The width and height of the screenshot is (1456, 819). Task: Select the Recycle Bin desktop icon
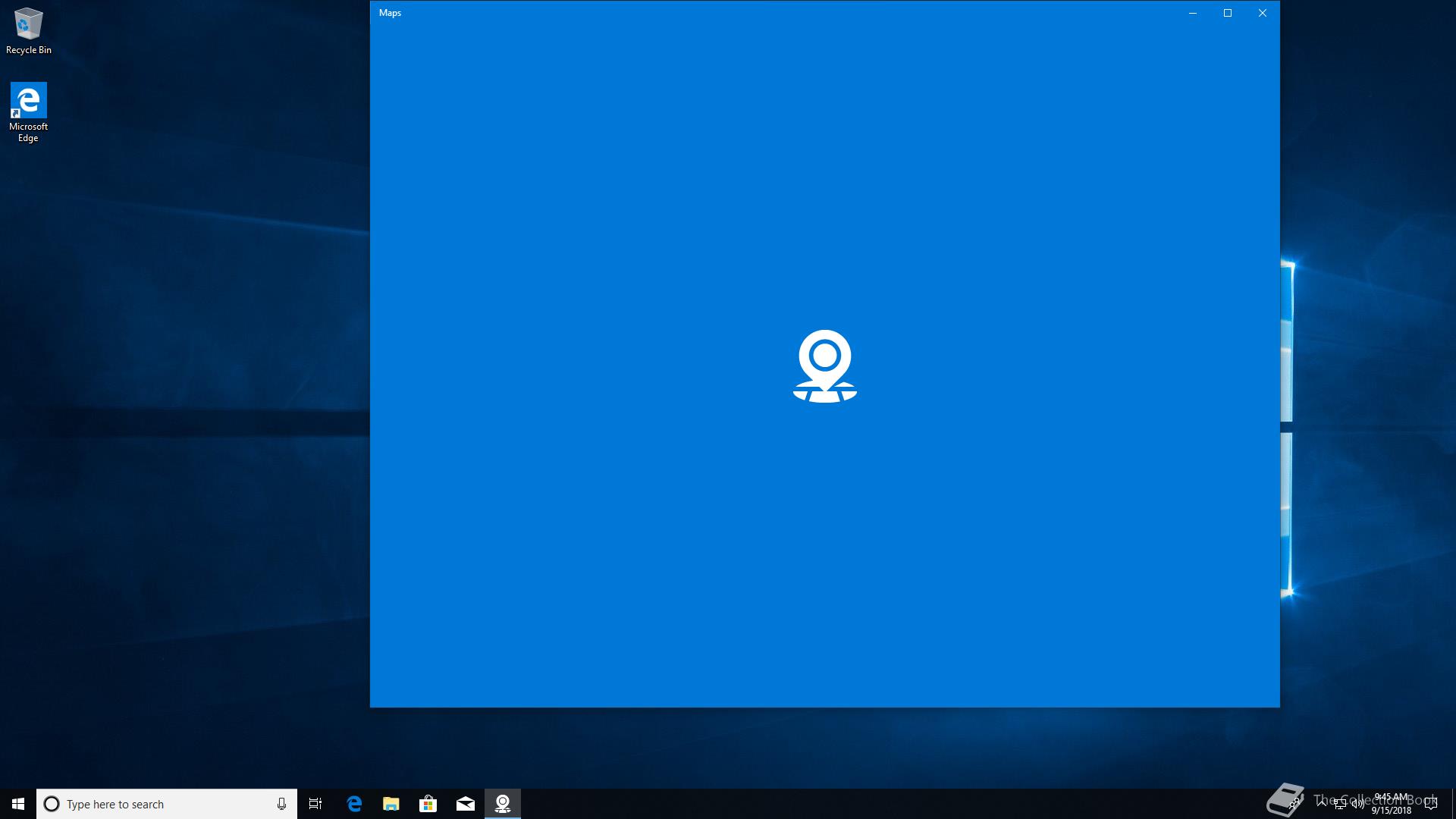pos(28,32)
